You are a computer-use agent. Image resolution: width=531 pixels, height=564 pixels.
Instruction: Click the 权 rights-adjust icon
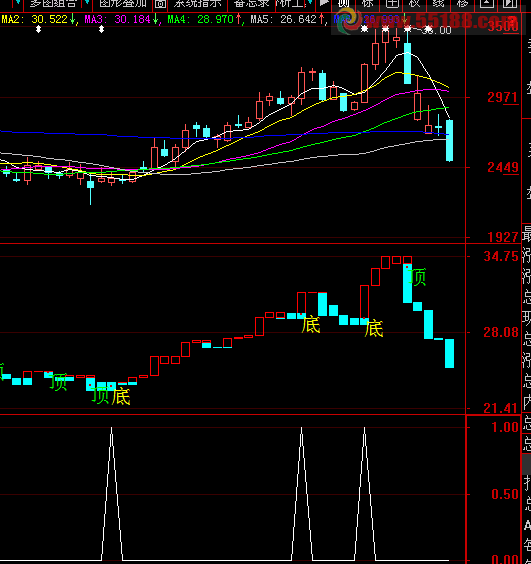[415, 4]
